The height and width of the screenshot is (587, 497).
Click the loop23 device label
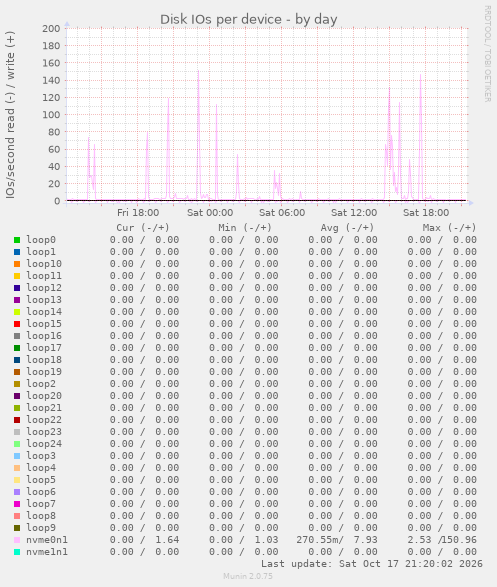coord(44,432)
